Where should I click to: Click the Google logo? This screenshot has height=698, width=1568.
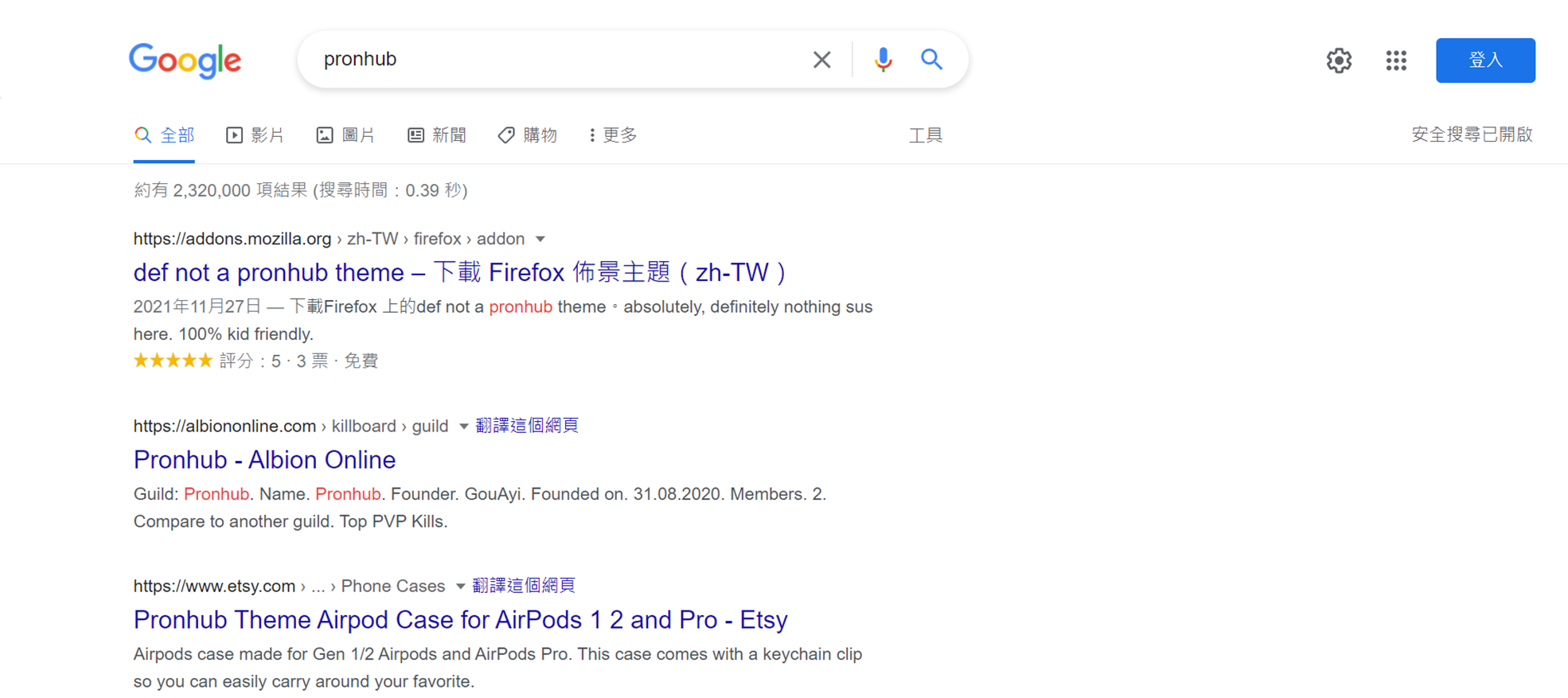[x=185, y=60]
